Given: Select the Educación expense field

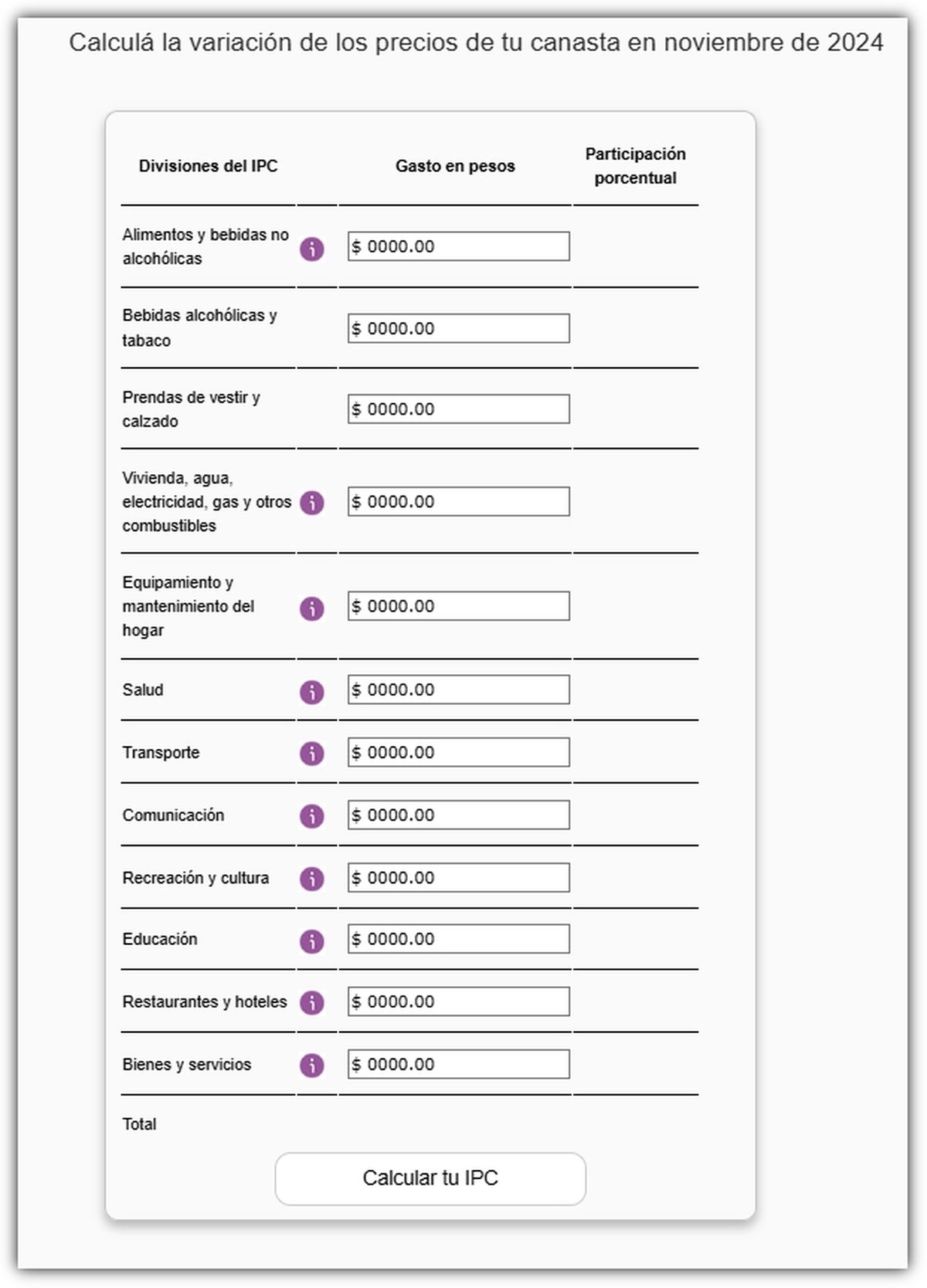Looking at the screenshot, I should coord(459,939).
